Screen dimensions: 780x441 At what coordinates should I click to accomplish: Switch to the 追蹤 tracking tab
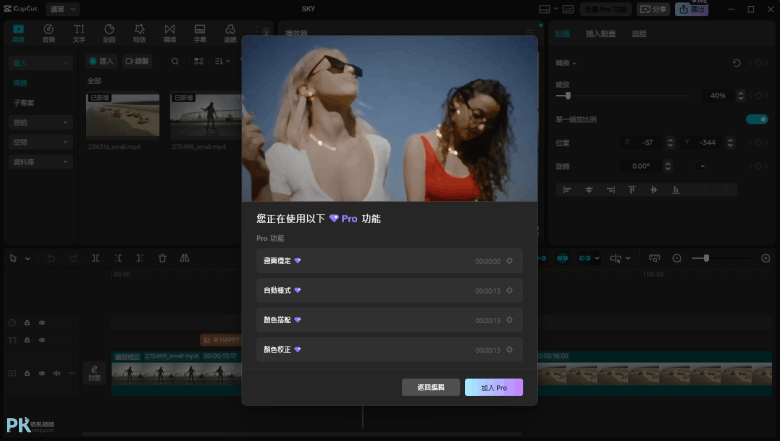(639, 34)
